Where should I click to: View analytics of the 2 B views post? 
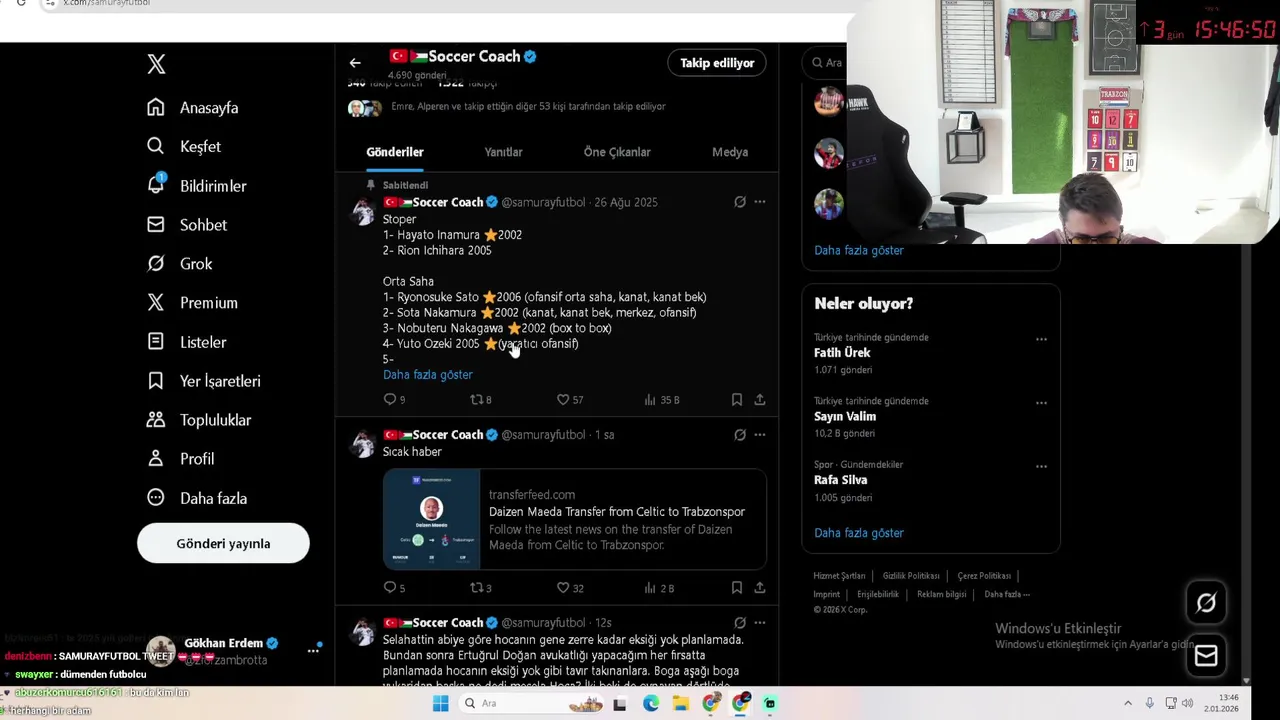pyautogui.click(x=659, y=587)
